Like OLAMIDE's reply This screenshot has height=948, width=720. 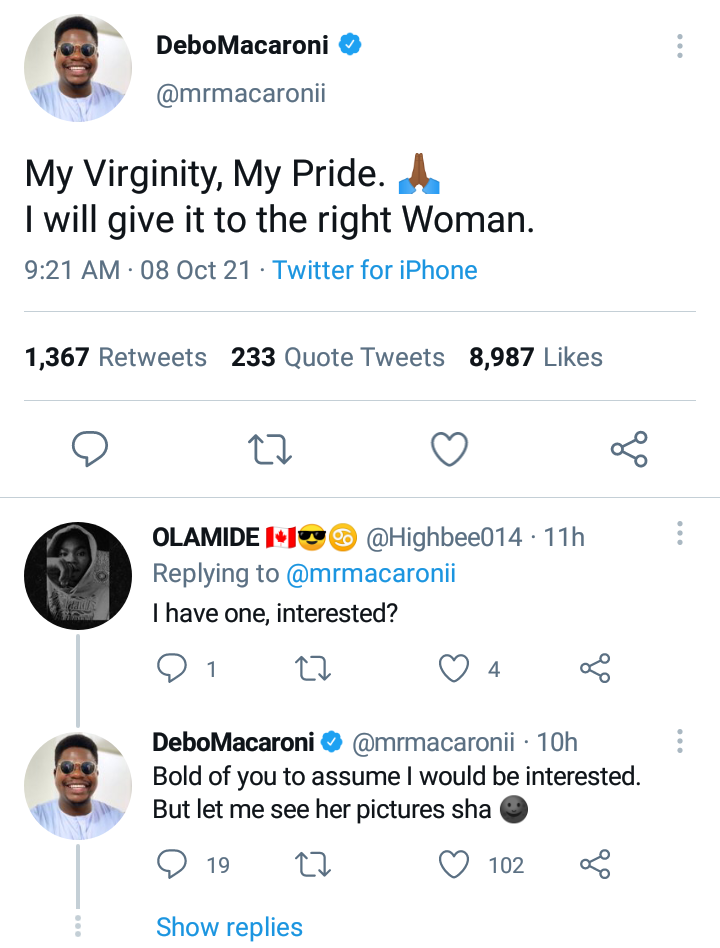click(455, 668)
